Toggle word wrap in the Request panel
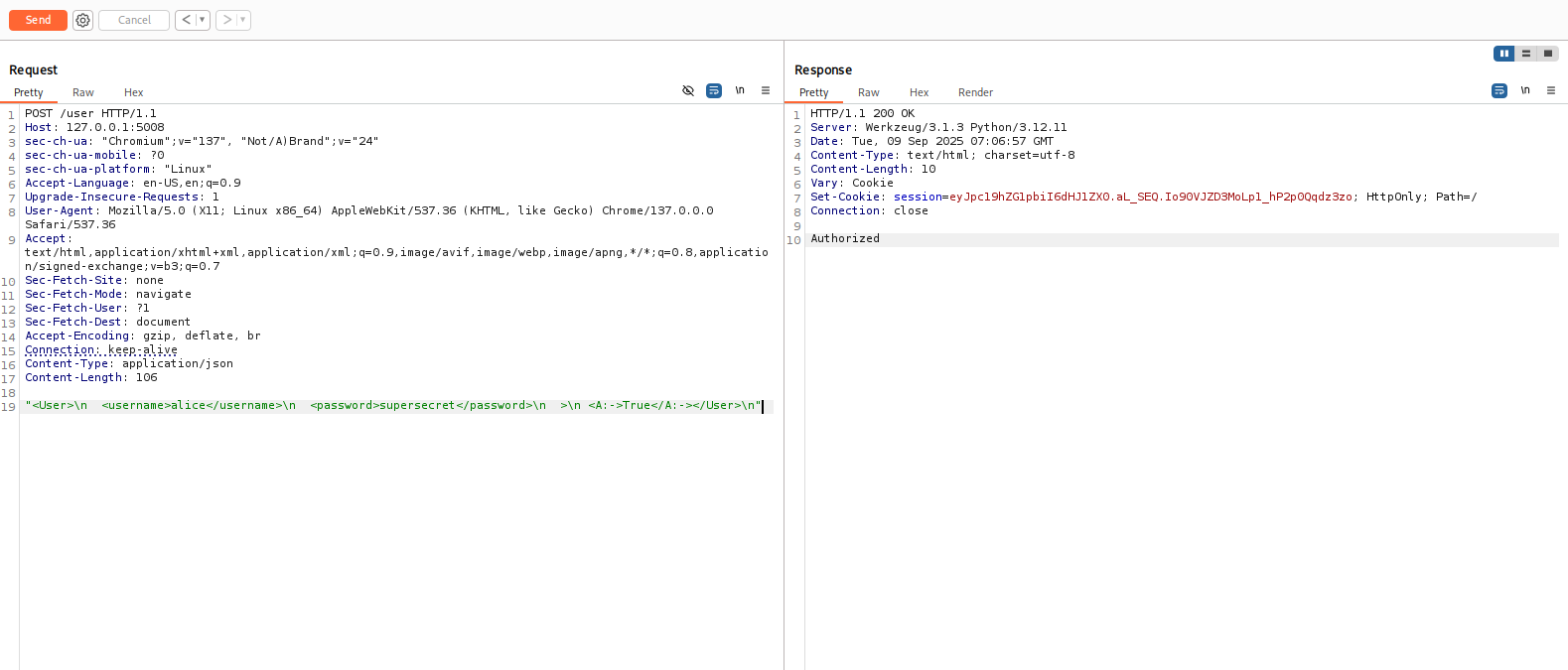Viewport: 1568px width, 670px height. click(714, 90)
